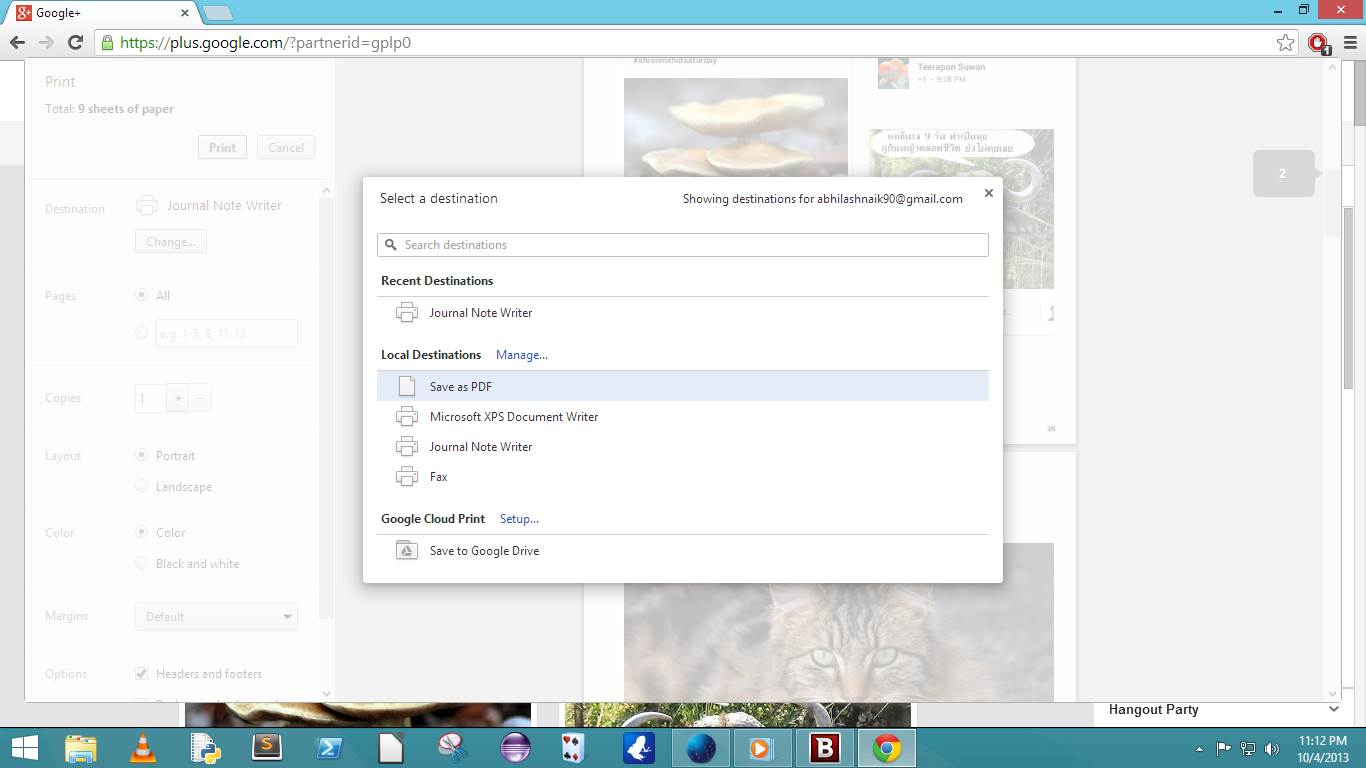
Task: Choose Portrait layout
Action: click(x=142, y=455)
